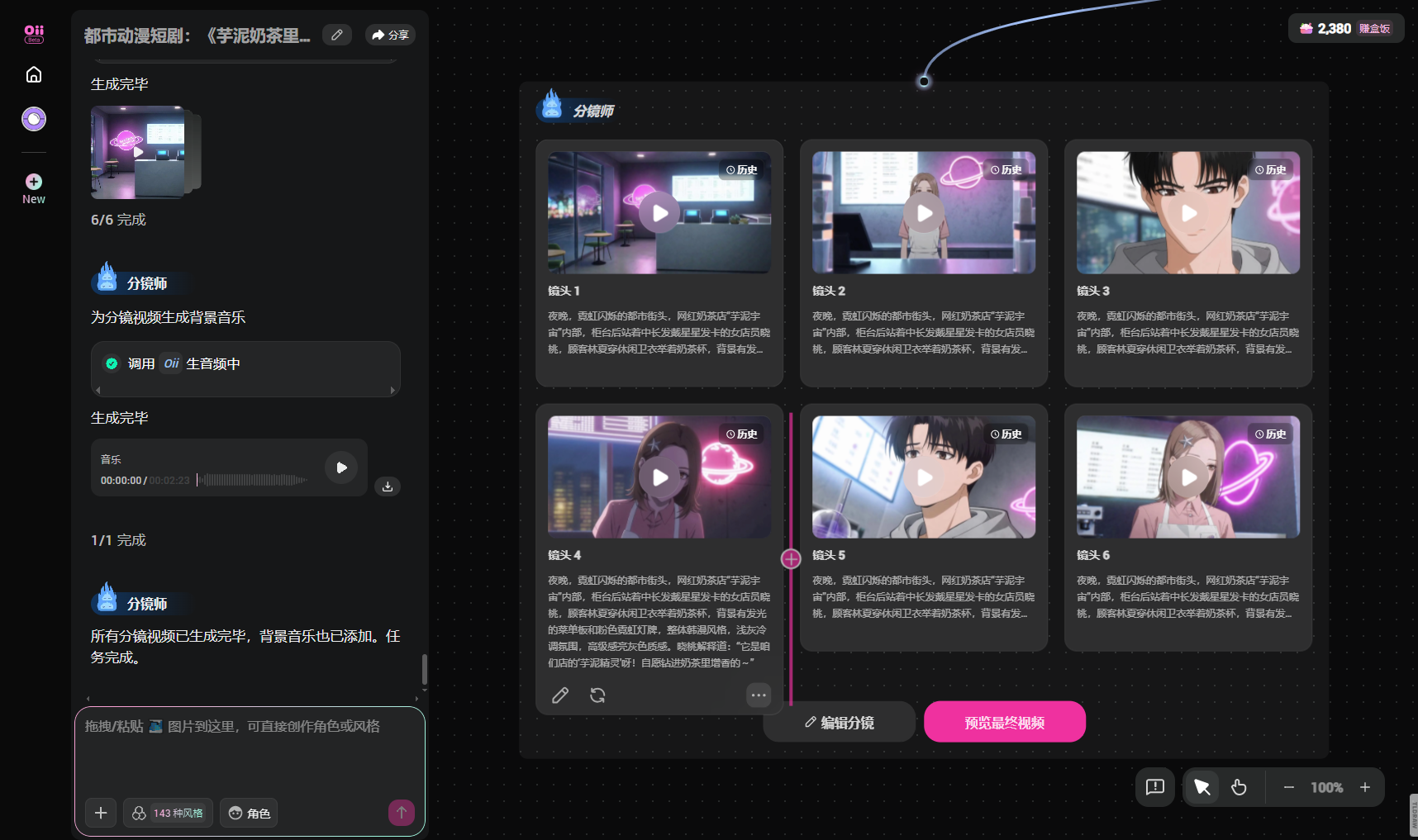Click the regenerate icon under shot 4
1418x840 pixels.
coord(597,695)
